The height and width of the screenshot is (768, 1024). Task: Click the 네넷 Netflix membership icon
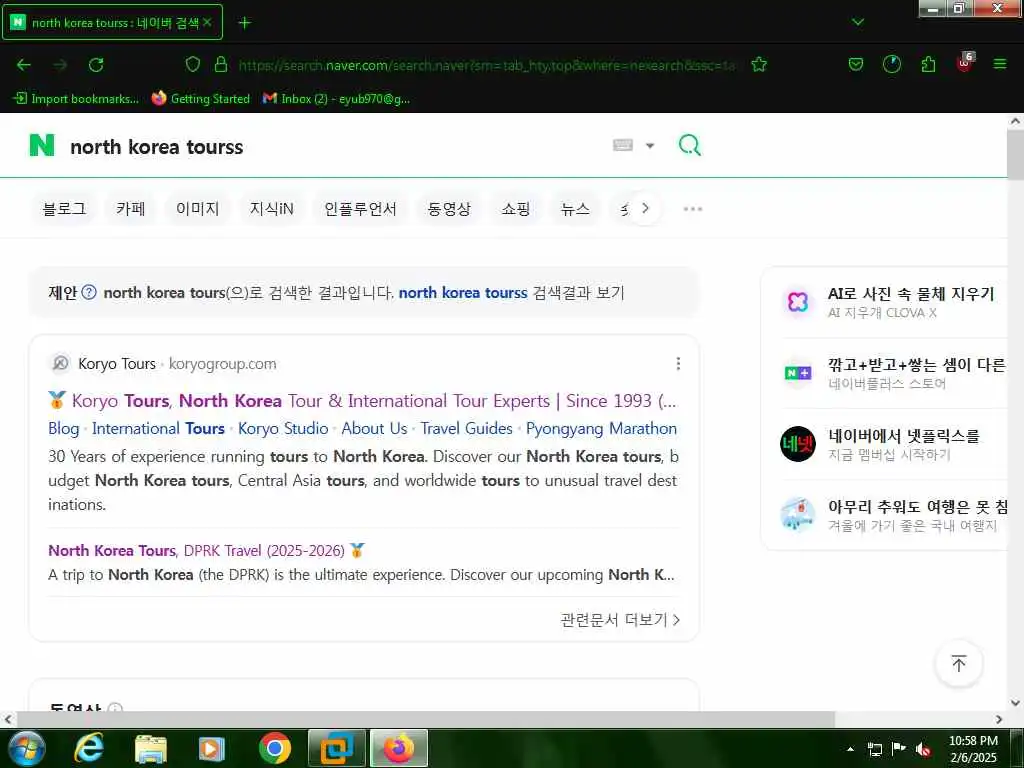click(797, 444)
